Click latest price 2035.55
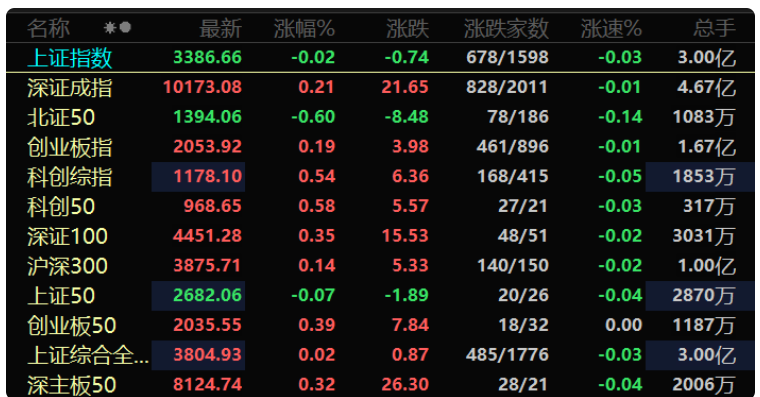 (207, 325)
